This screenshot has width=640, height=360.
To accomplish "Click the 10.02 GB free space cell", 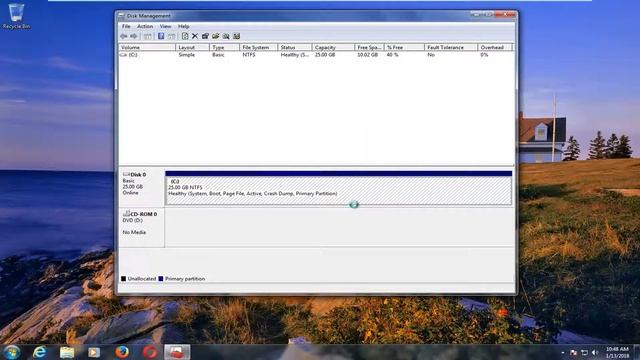I will [367, 55].
